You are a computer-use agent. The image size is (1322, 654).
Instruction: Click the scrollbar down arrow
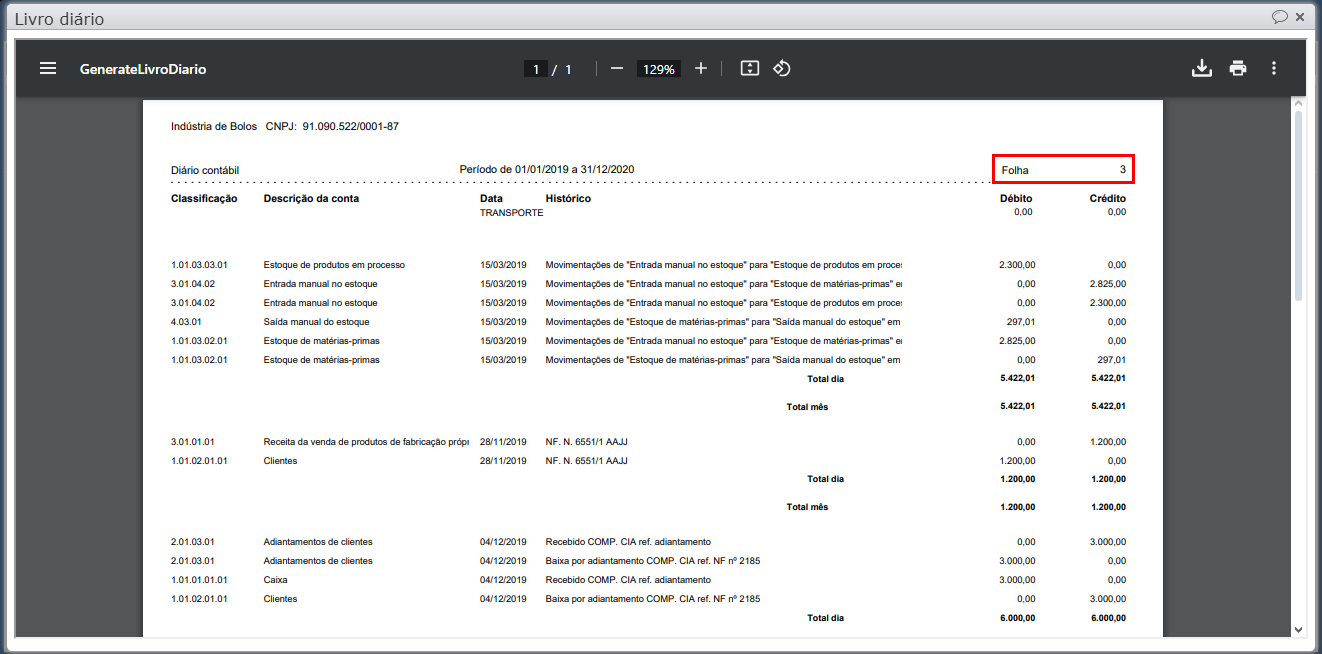1298,630
